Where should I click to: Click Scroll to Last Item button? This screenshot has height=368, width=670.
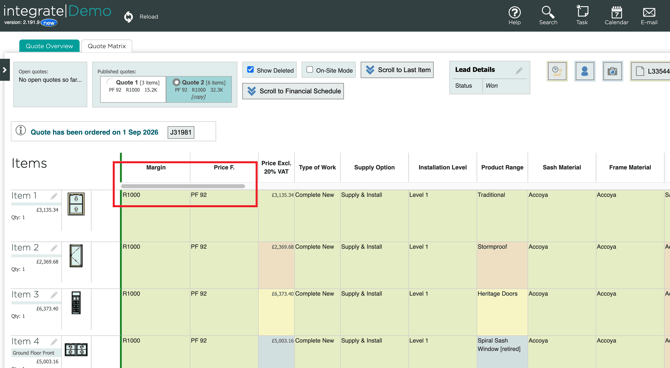pyautogui.click(x=397, y=70)
